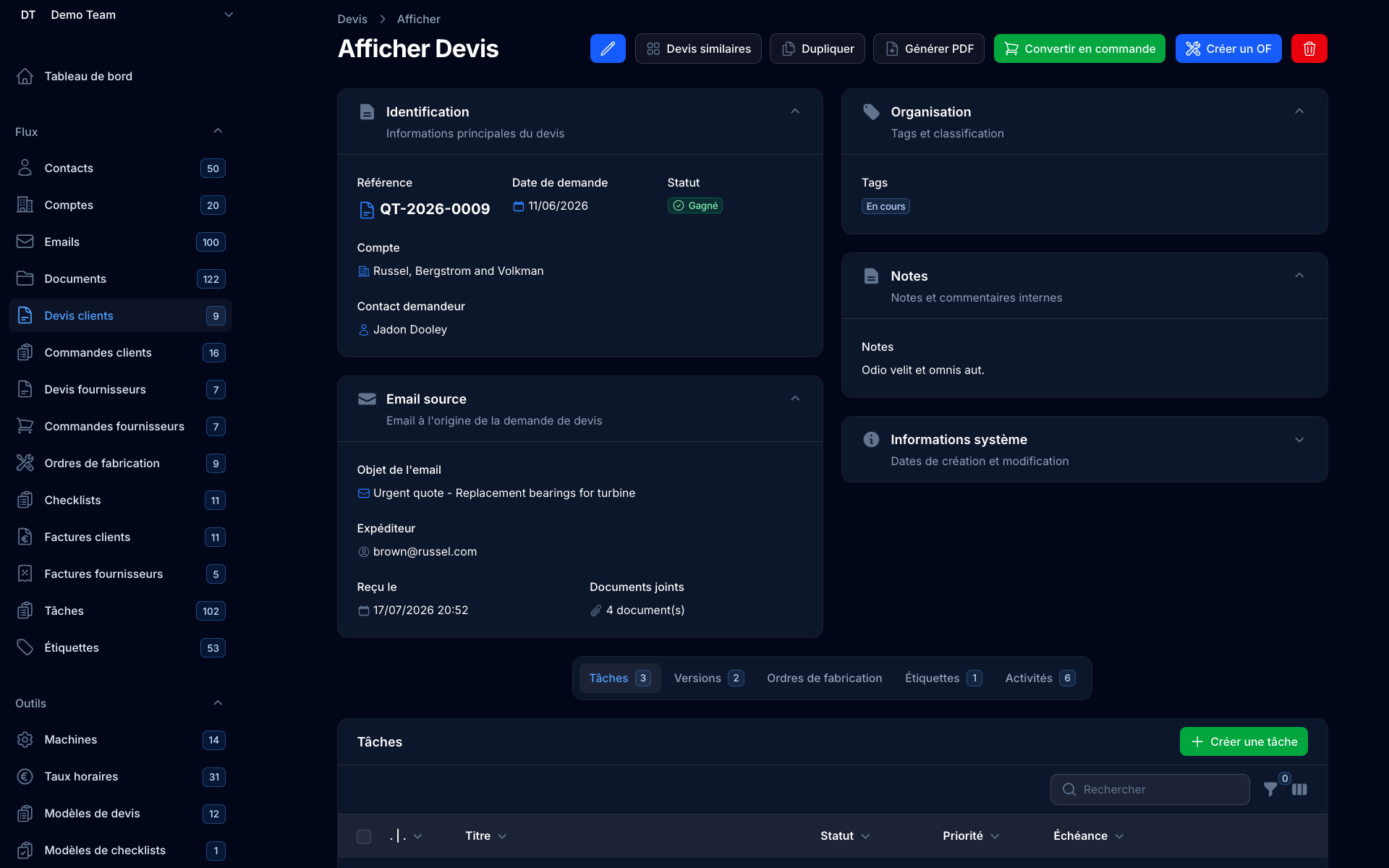The height and width of the screenshot is (868, 1389).
Task: Click the Devis similaires button
Action: pyautogui.click(x=698, y=48)
